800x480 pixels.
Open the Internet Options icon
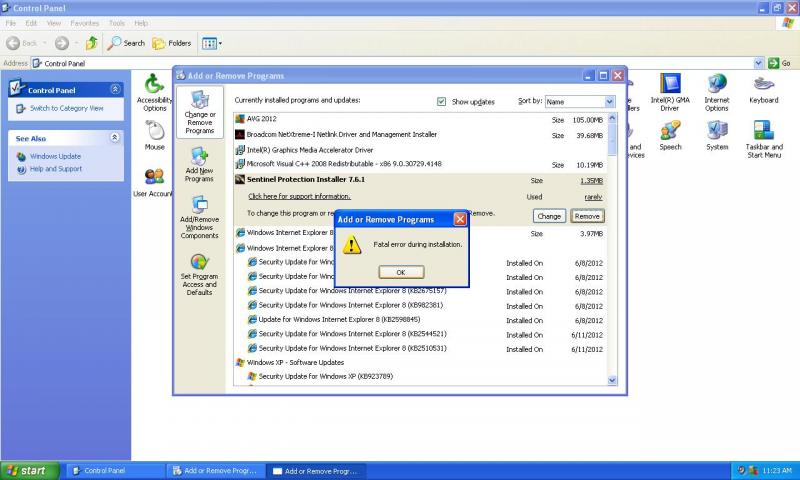pyautogui.click(x=717, y=93)
